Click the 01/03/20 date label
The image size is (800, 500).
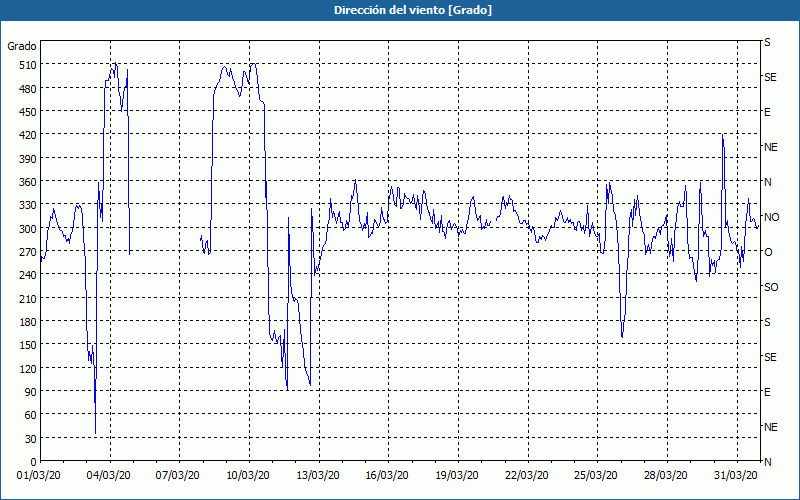click(x=39, y=476)
